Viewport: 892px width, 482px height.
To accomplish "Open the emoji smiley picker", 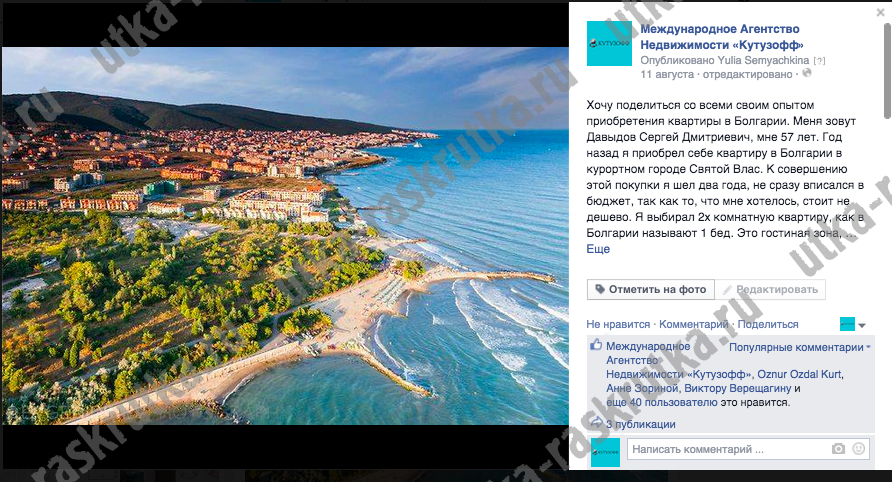I will pos(858,449).
